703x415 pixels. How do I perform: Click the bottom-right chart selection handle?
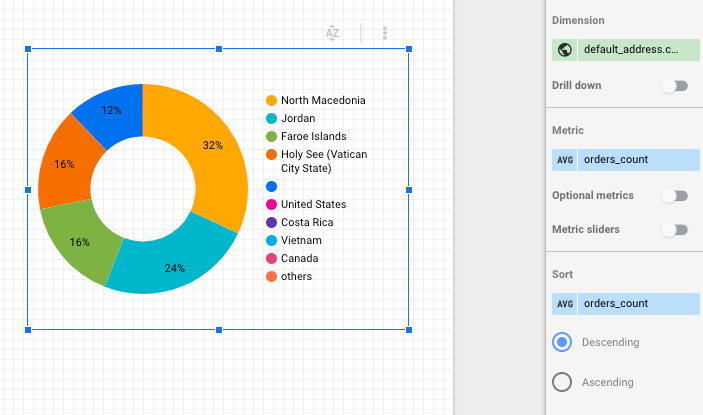409,330
